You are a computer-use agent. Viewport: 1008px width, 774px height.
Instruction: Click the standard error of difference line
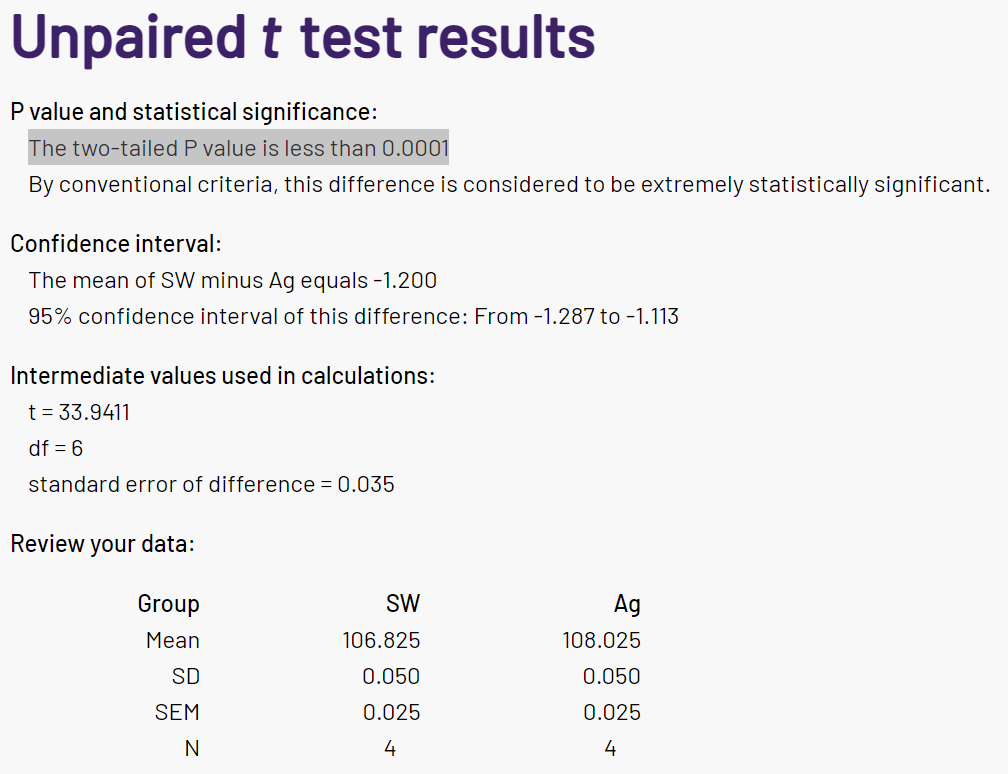pyautogui.click(x=212, y=484)
